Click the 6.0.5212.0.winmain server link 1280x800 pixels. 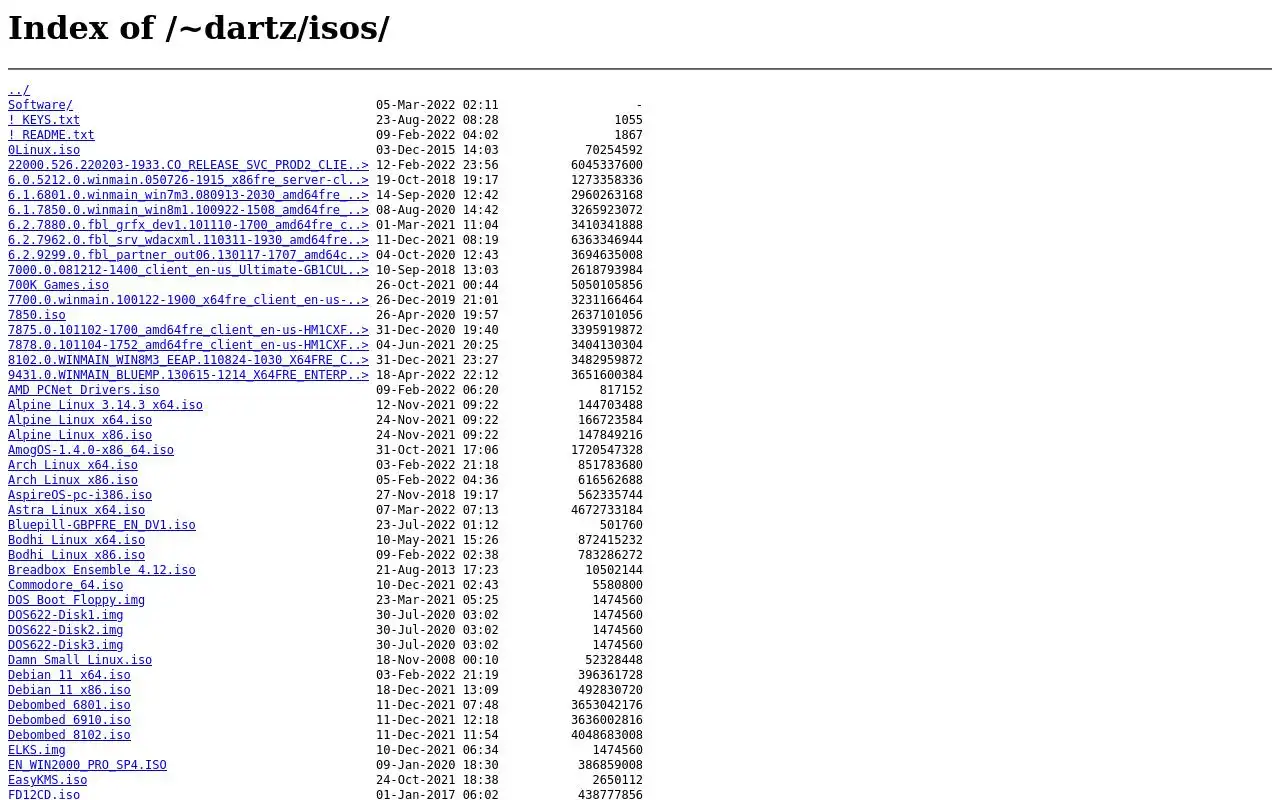click(x=188, y=180)
